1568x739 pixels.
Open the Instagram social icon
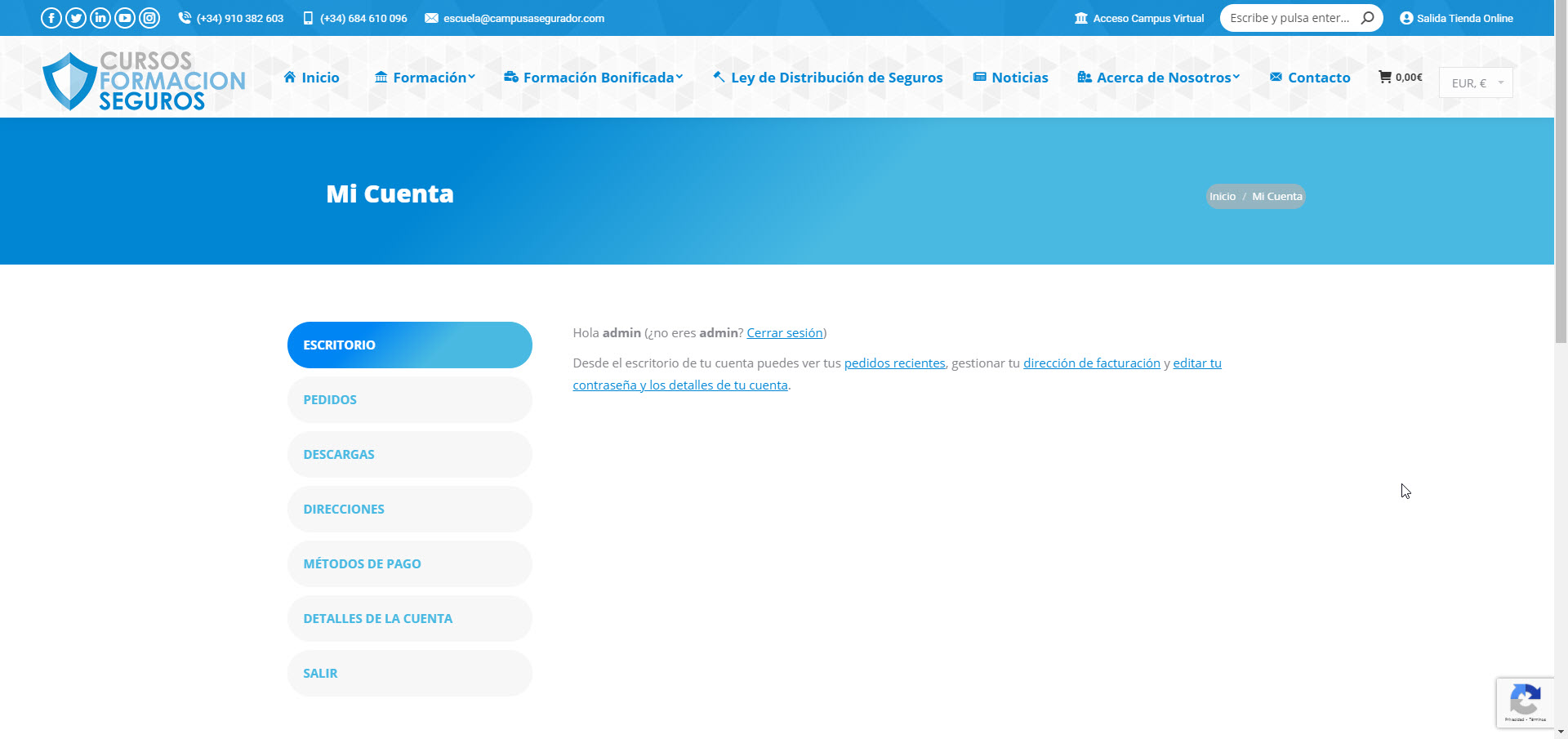pos(149,18)
